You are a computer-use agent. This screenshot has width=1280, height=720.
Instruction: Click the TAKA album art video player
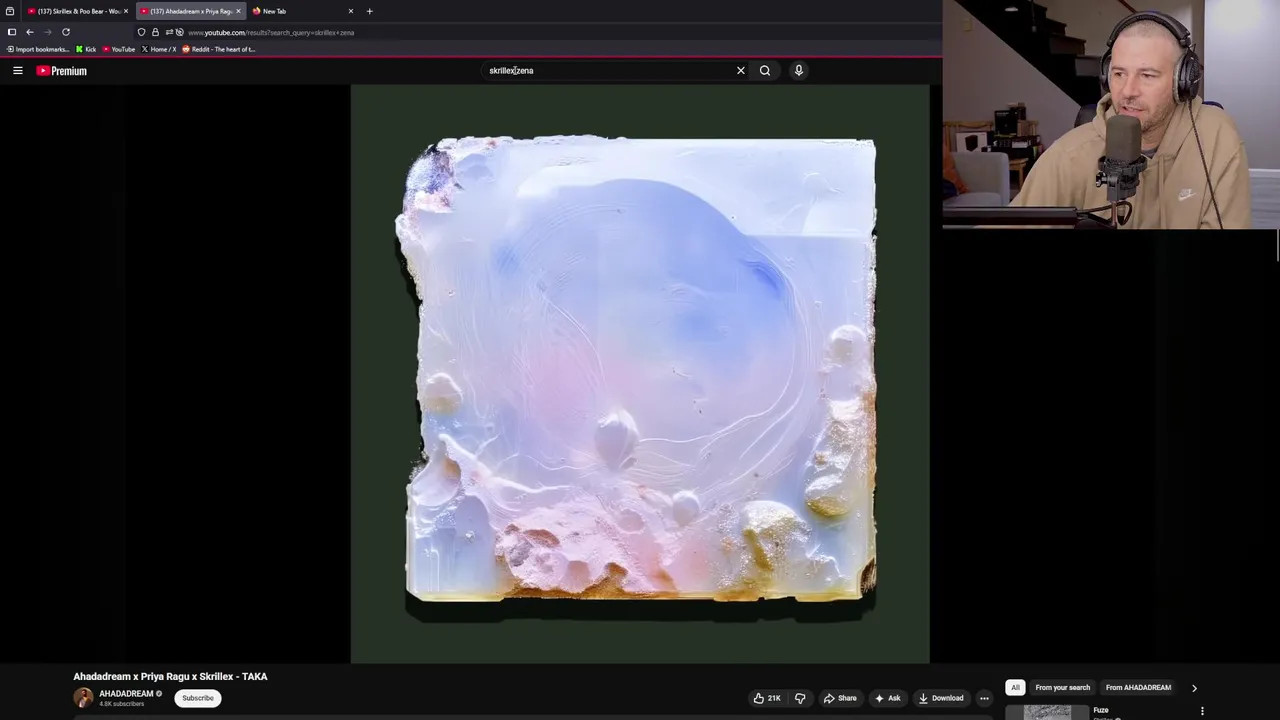(640, 373)
